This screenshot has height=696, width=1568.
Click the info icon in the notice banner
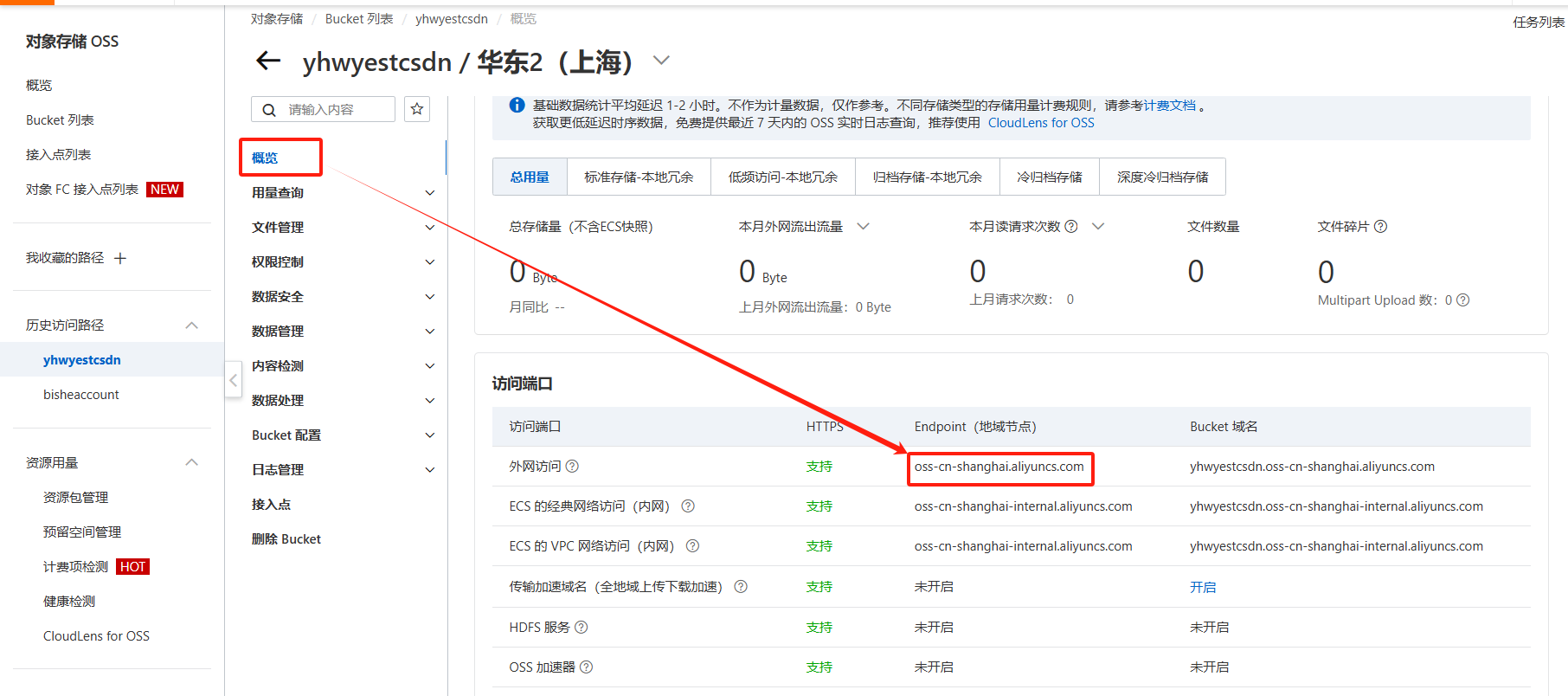point(517,106)
